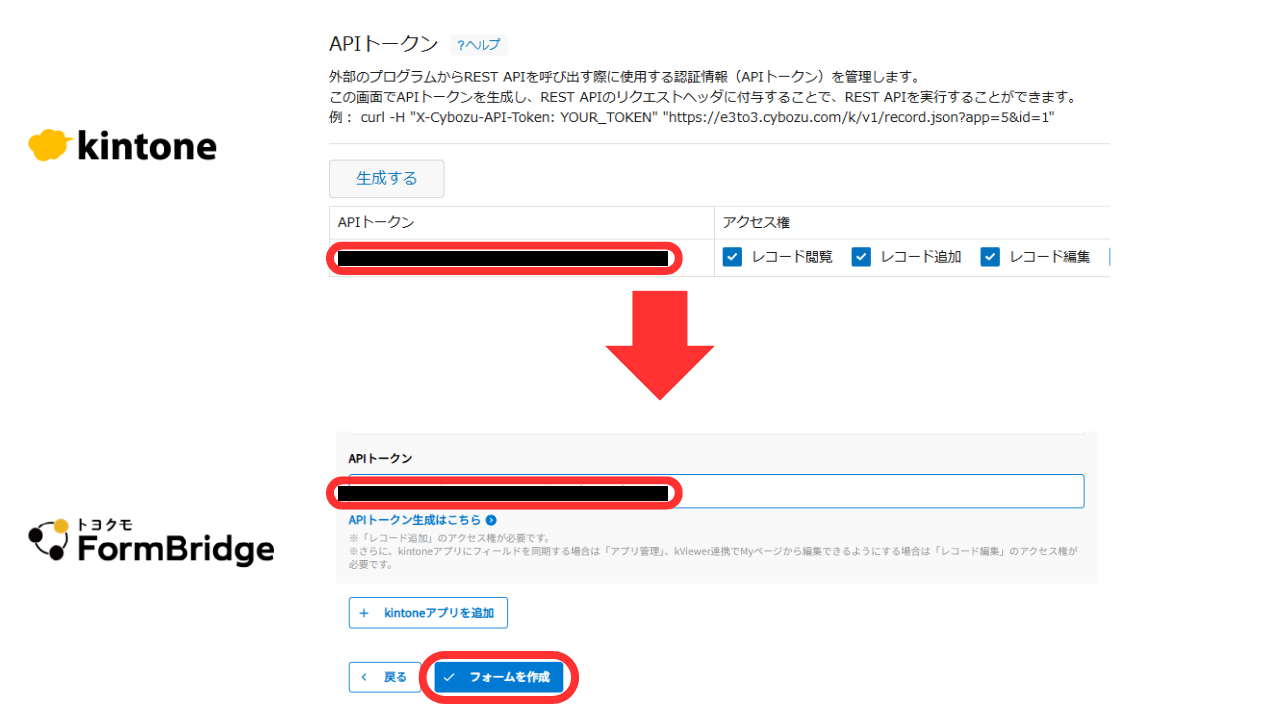Click the アクセス権 column header
The height and width of the screenshot is (720, 1280).
click(x=912, y=222)
